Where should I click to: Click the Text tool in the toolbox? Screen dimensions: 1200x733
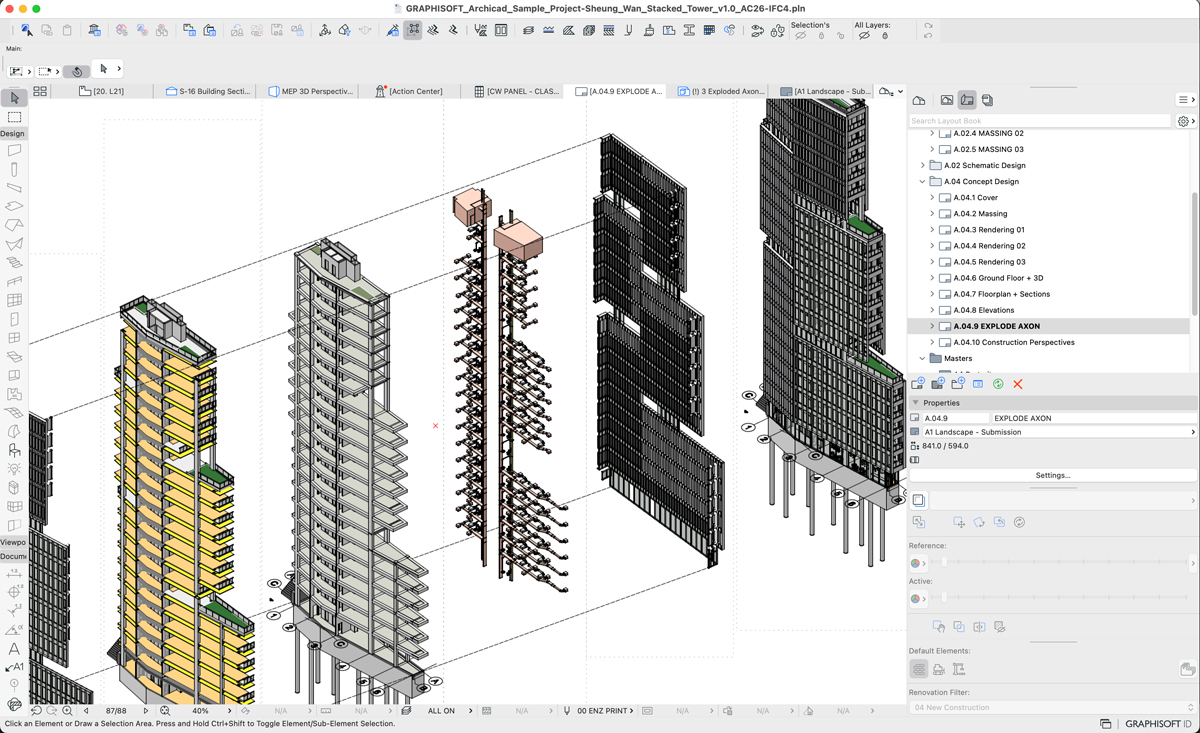click(14, 649)
